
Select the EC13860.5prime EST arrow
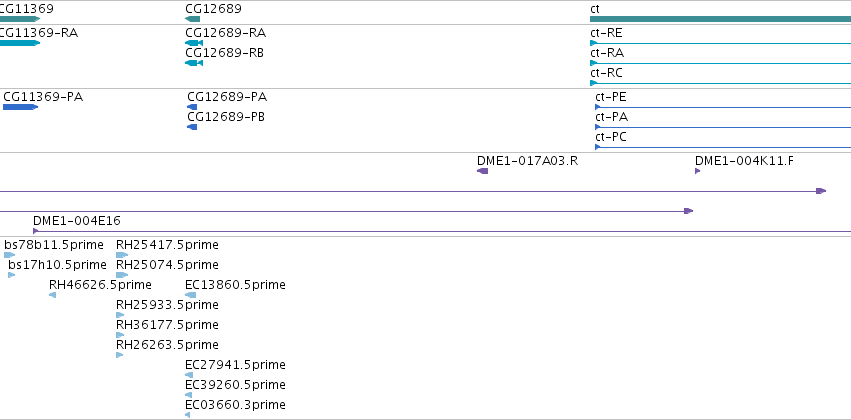click(x=190, y=295)
